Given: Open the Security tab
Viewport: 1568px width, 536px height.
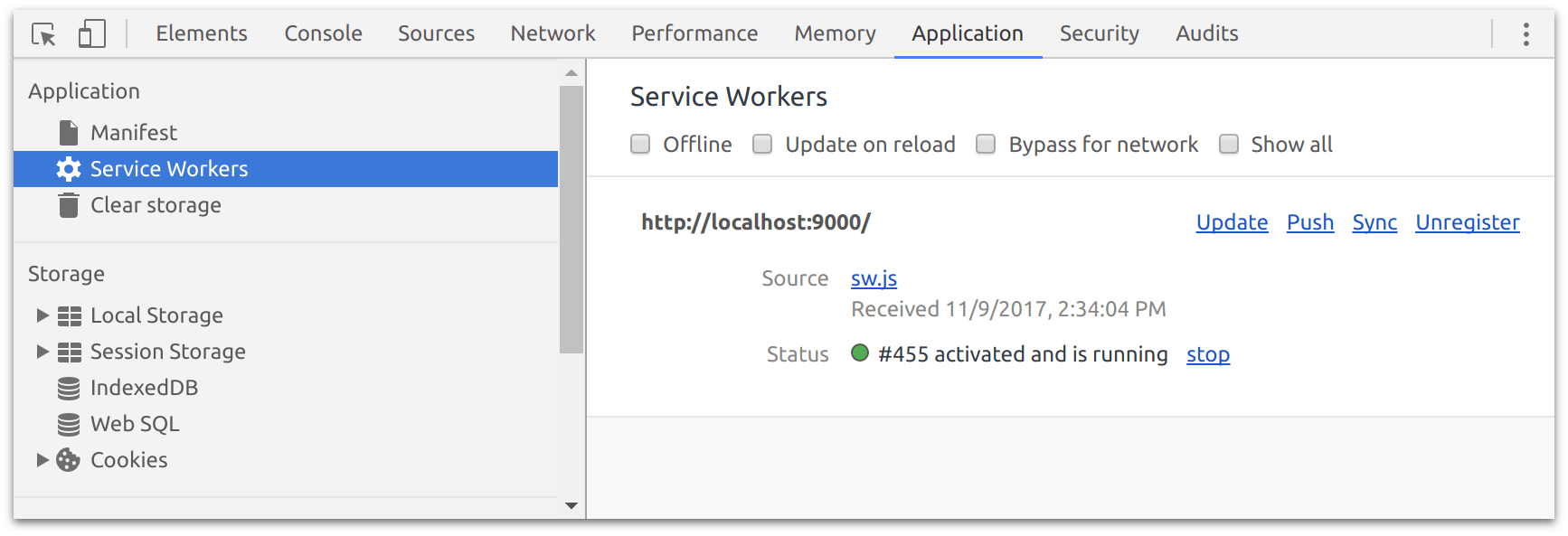Looking at the screenshot, I should click(1099, 33).
